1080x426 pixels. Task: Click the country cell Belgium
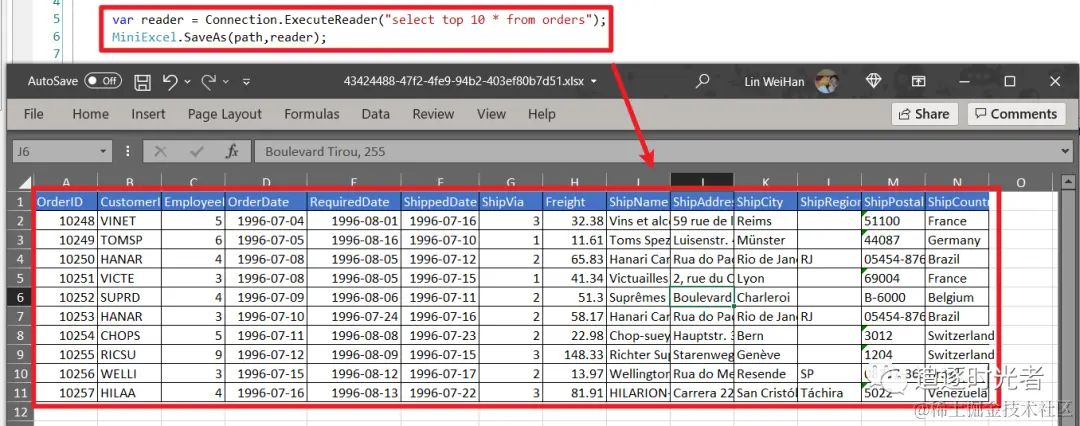957,298
